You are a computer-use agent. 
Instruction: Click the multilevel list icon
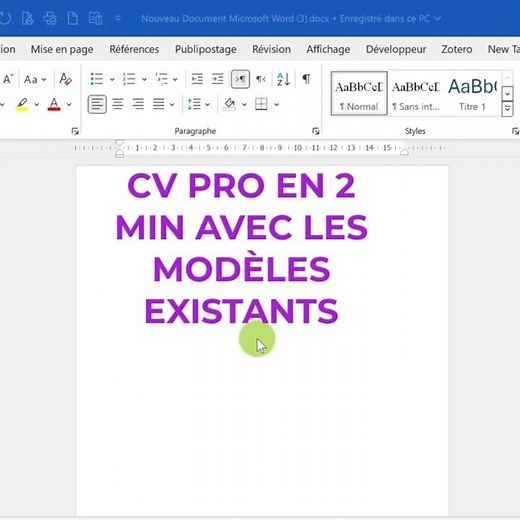162,79
